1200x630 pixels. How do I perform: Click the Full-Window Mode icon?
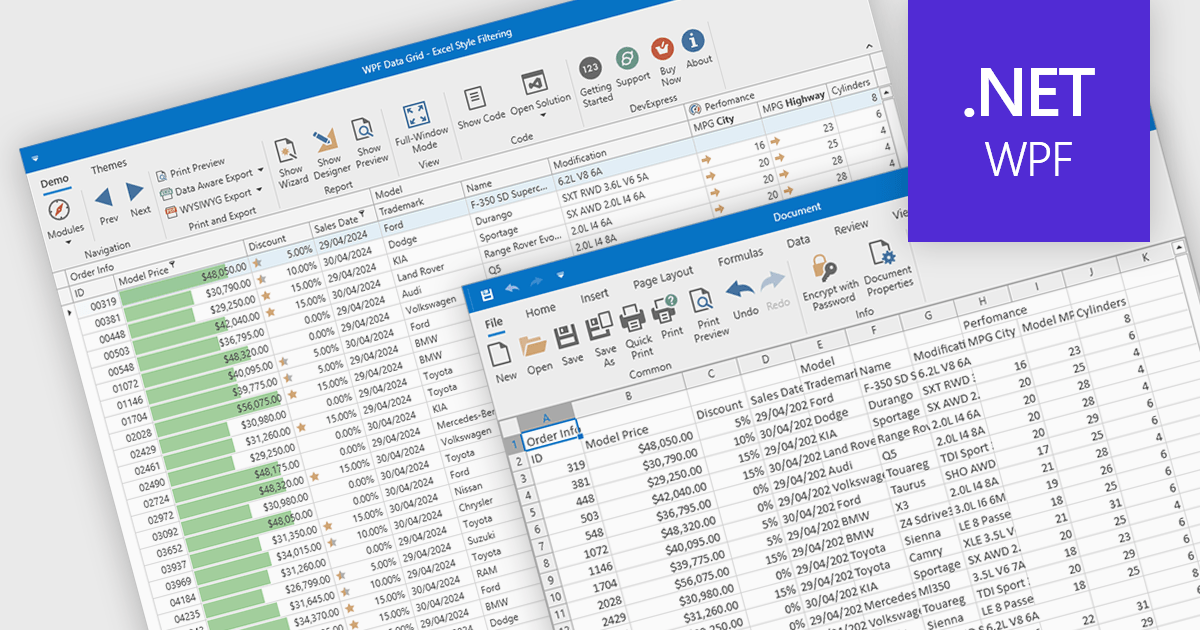pos(417,114)
